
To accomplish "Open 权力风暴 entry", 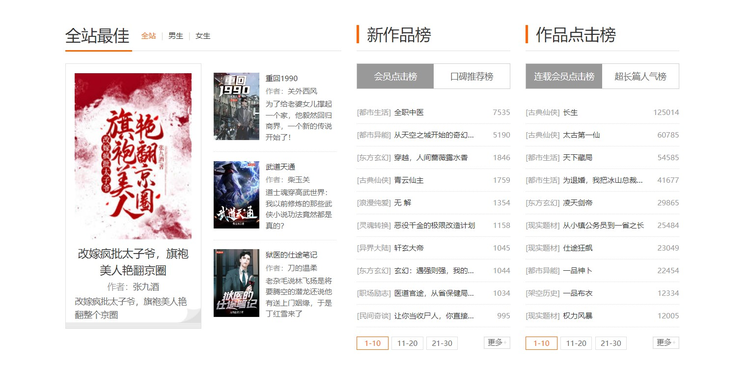I will coord(578,316).
